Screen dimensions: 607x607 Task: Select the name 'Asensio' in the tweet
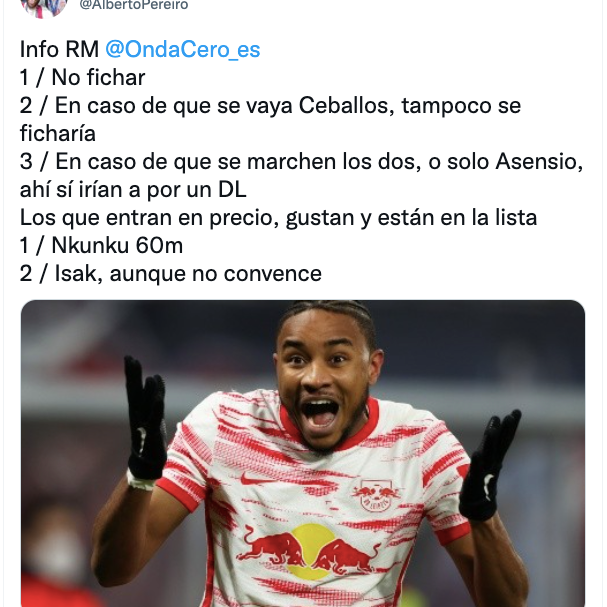539,162
